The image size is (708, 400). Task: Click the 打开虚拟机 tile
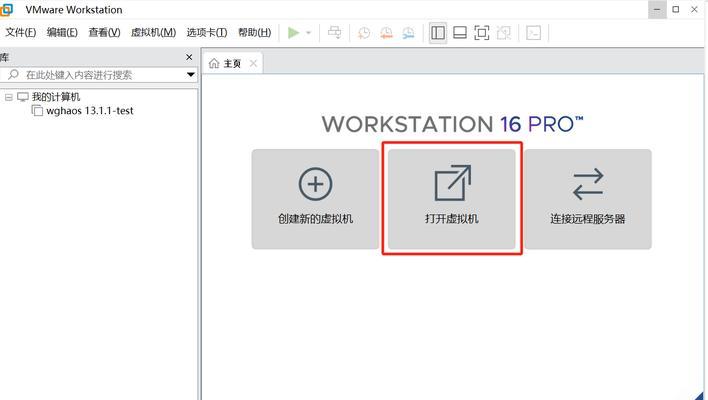tap(452, 199)
